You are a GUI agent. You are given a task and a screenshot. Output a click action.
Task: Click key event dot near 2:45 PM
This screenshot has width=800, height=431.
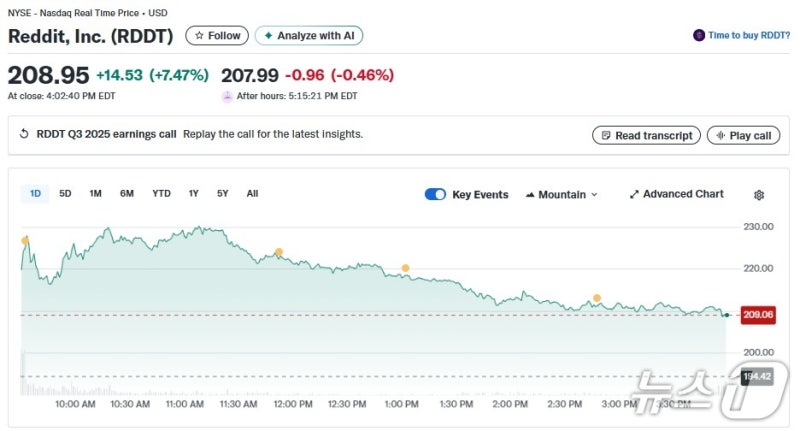(x=597, y=298)
